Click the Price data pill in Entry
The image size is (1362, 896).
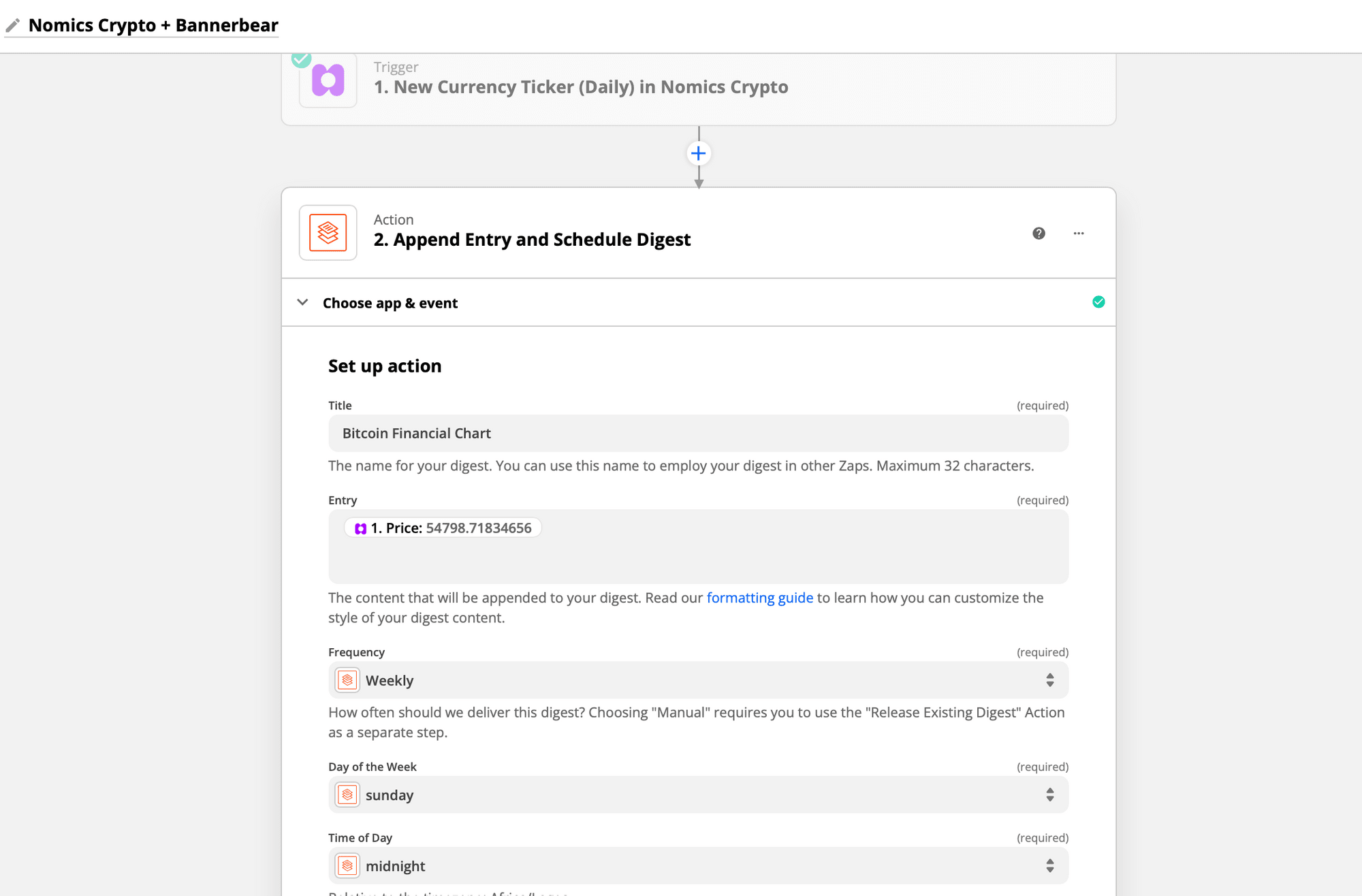click(x=443, y=528)
